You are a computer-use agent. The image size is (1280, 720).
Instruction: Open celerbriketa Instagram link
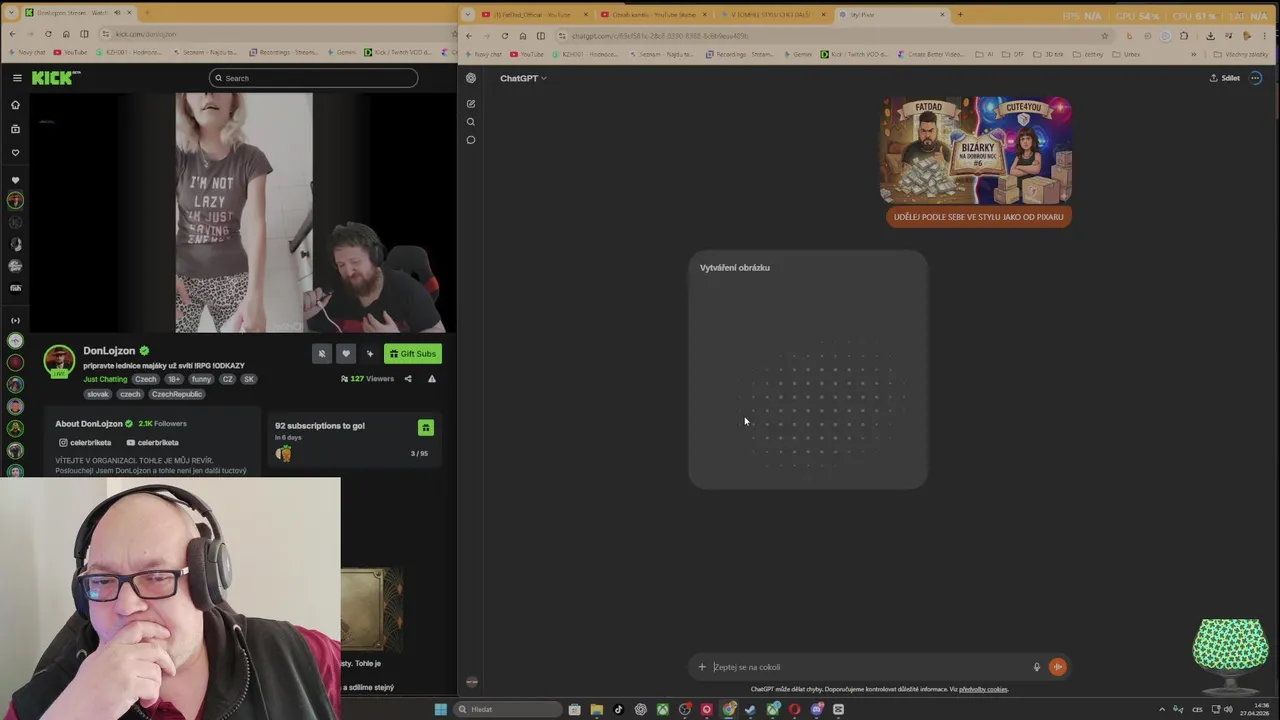click(85, 443)
